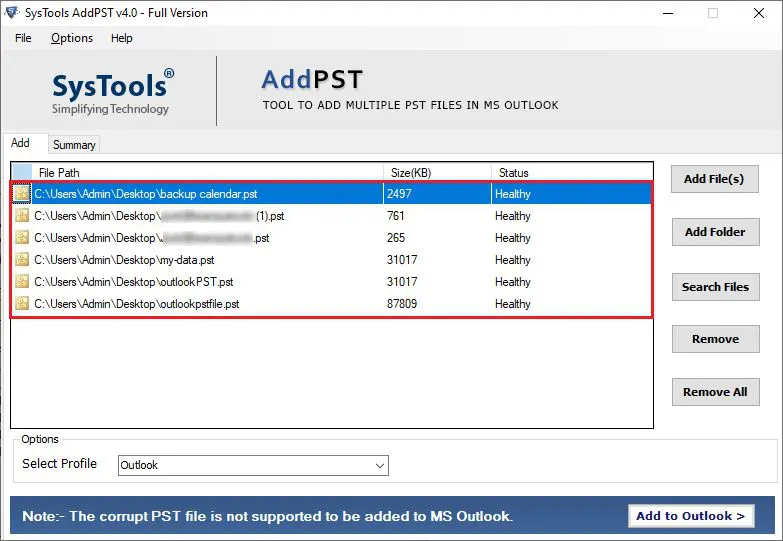Click the Remove All button

(715, 392)
